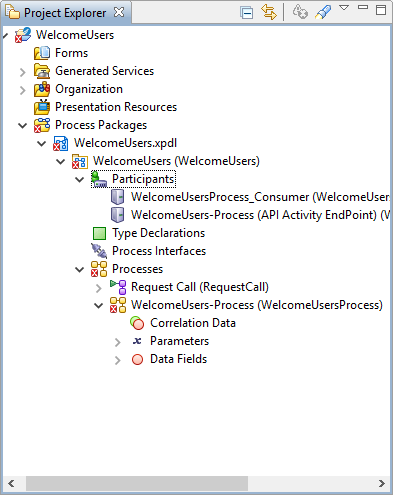The width and height of the screenshot is (393, 495).
Task: Expand the Parameters node
Action: [117, 342]
